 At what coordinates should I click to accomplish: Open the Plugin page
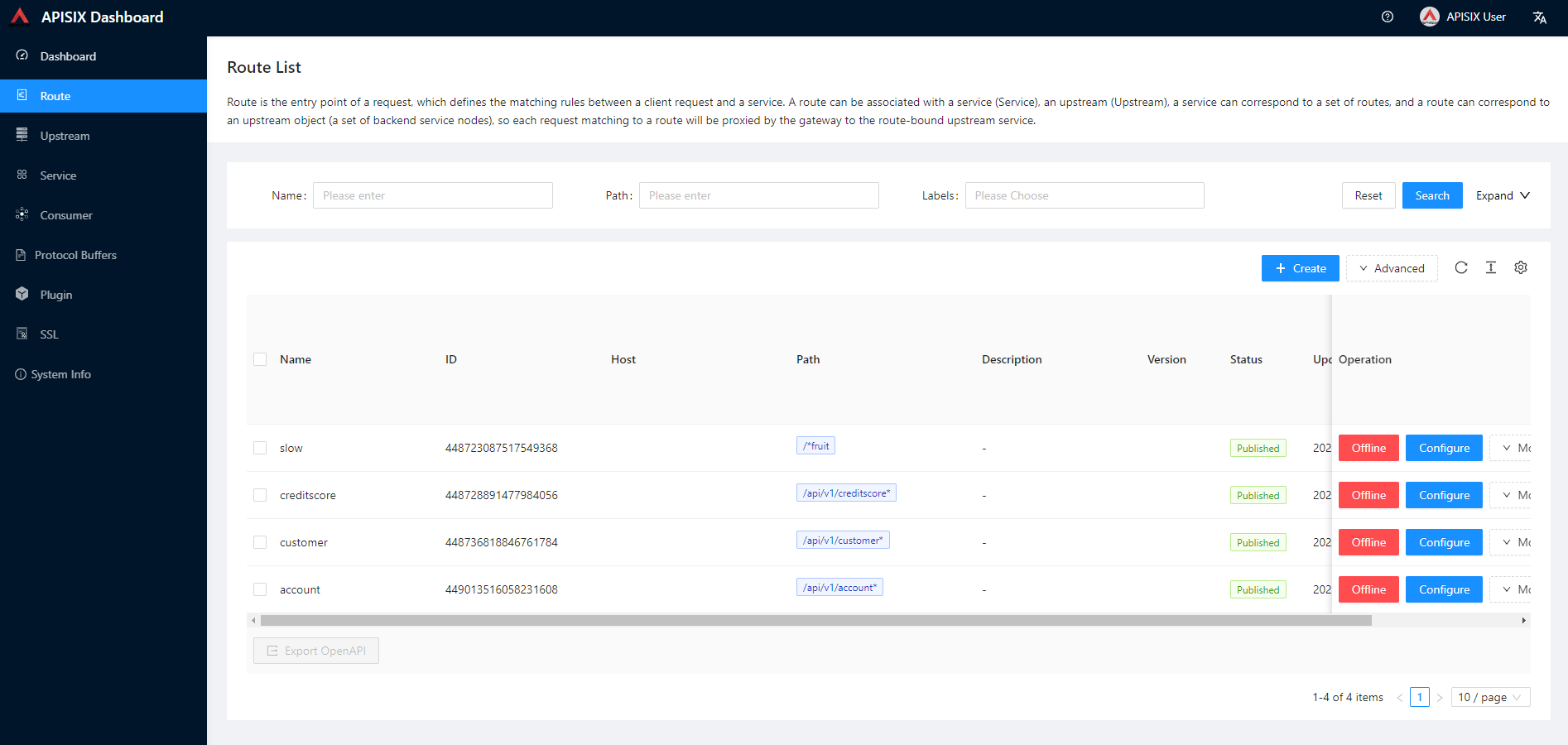pyautogui.click(x=55, y=294)
